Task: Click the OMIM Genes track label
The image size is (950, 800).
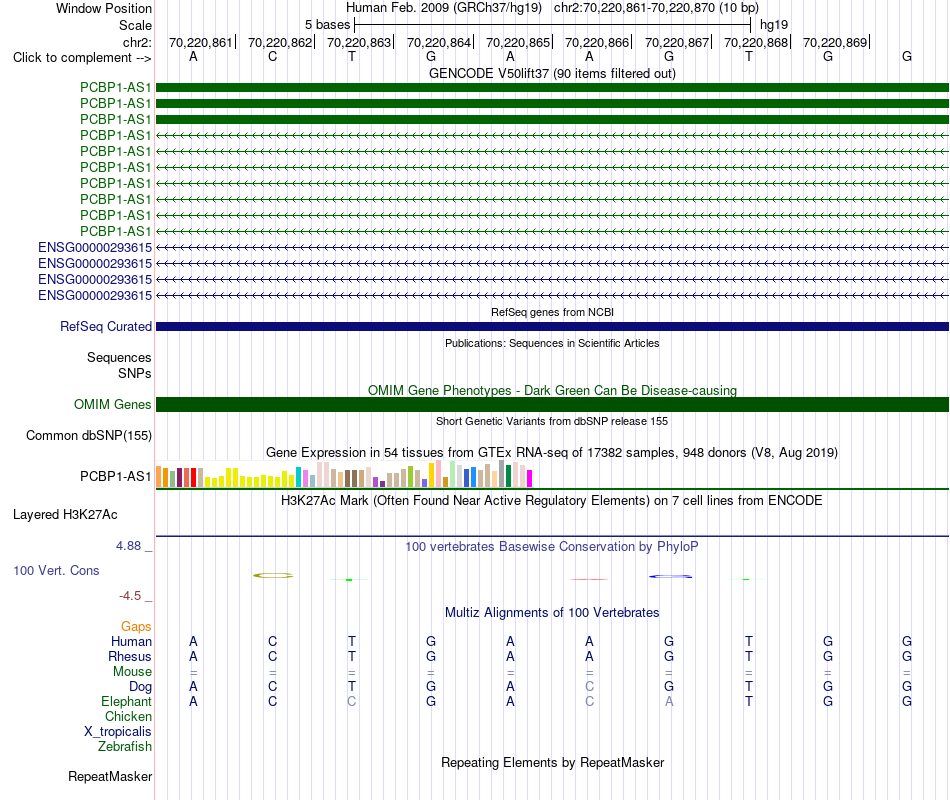Action: pyautogui.click(x=113, y=404)
